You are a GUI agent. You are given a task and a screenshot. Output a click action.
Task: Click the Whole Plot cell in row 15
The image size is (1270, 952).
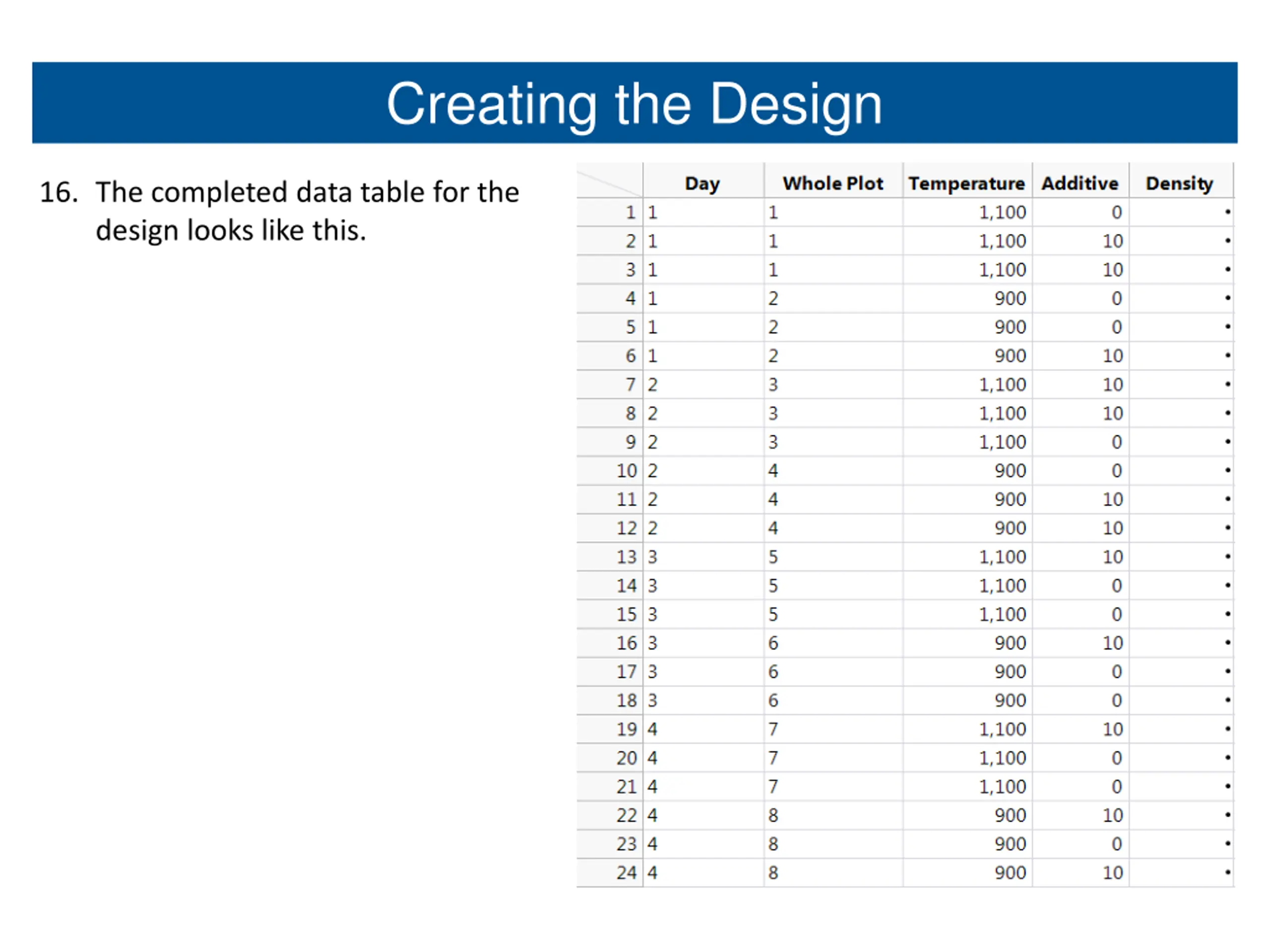[832, 614]
